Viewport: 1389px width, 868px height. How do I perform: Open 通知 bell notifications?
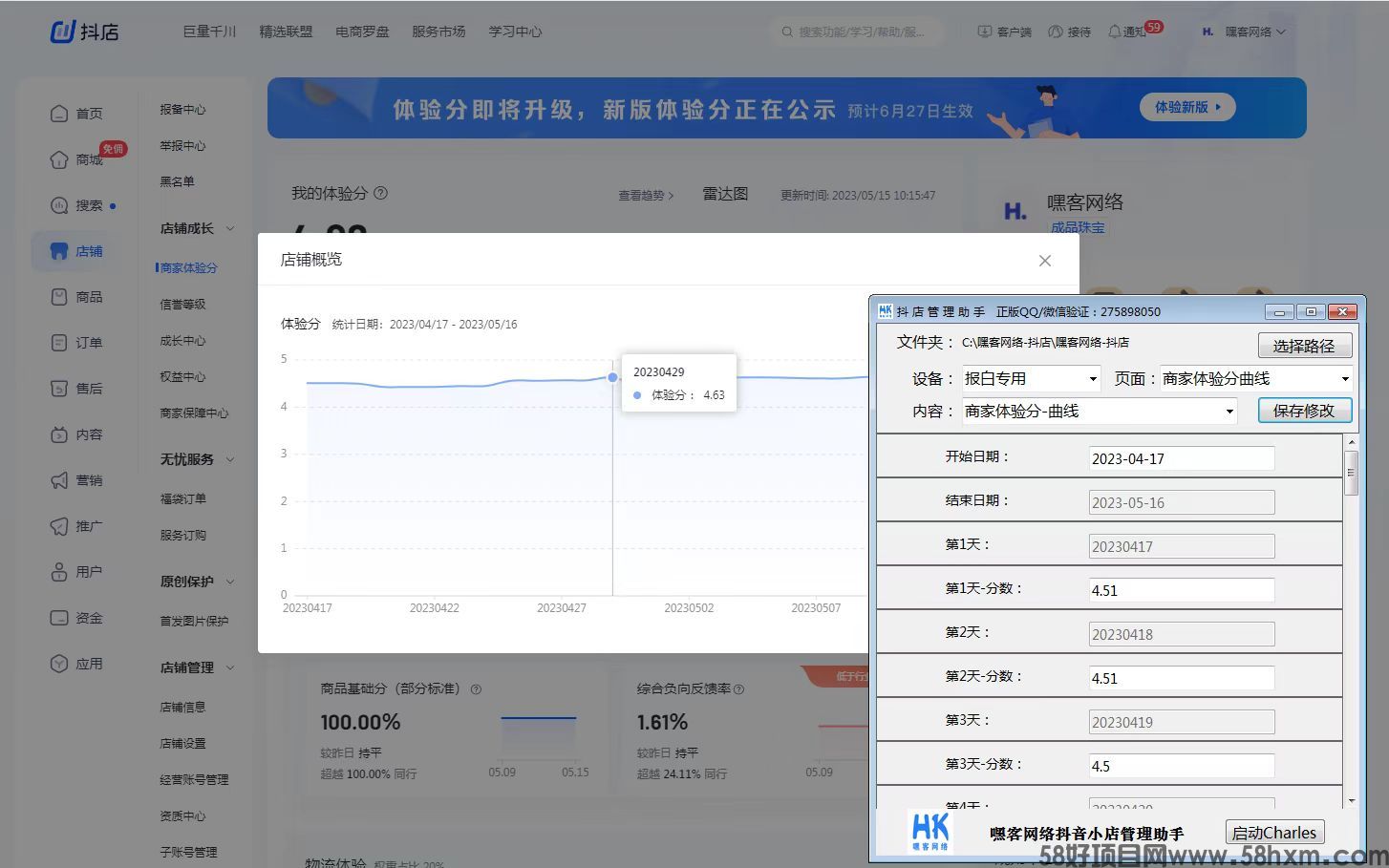tap(1114, 32)
